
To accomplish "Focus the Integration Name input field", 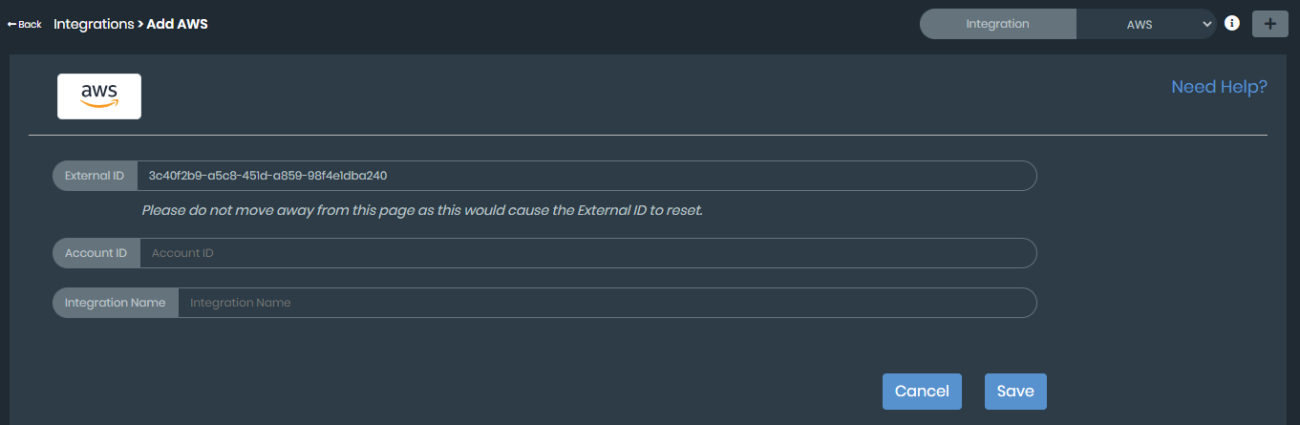I will [606, 302].
